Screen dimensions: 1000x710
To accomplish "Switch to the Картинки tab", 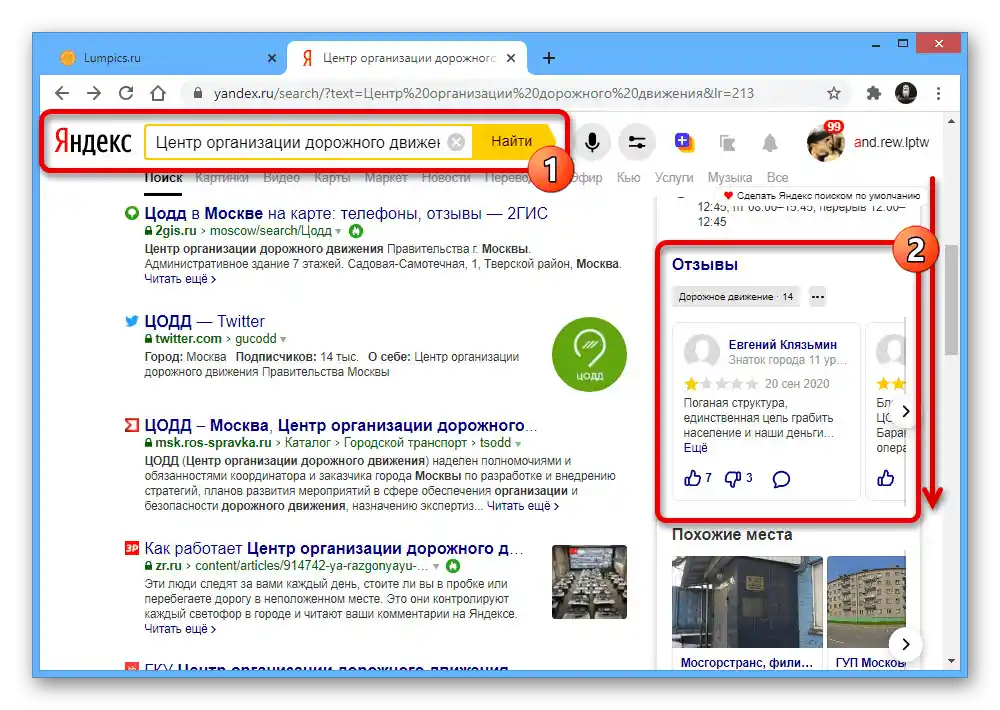I will pos(222,178).
